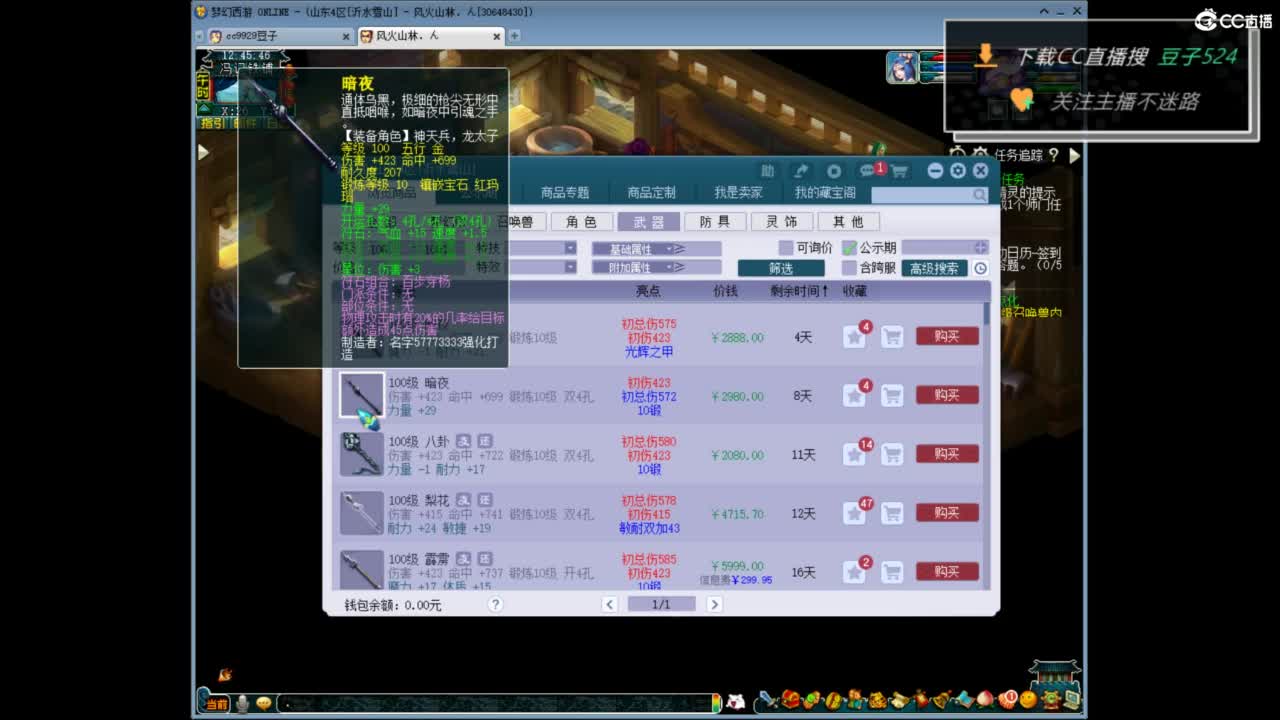Buy the 梨花 weapon
This screenshot has width=1280, height=720.
(947, 513)
